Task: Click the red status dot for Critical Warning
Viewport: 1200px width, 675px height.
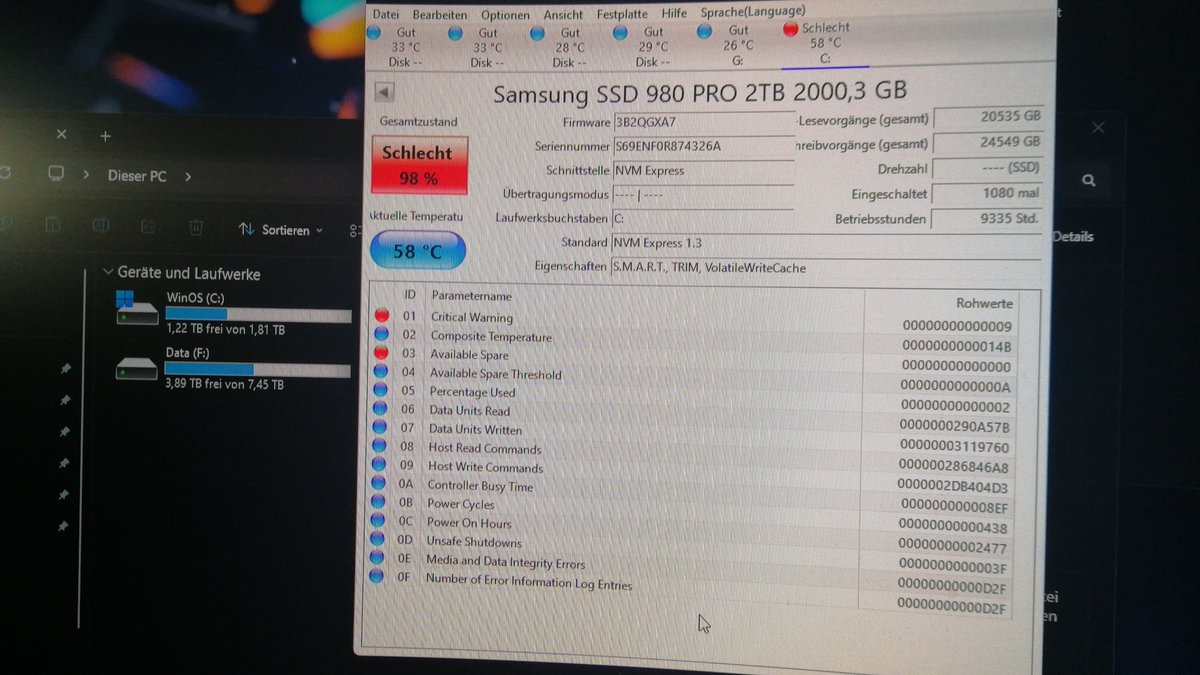Action: pyautogui.click(x=381, y=316)
